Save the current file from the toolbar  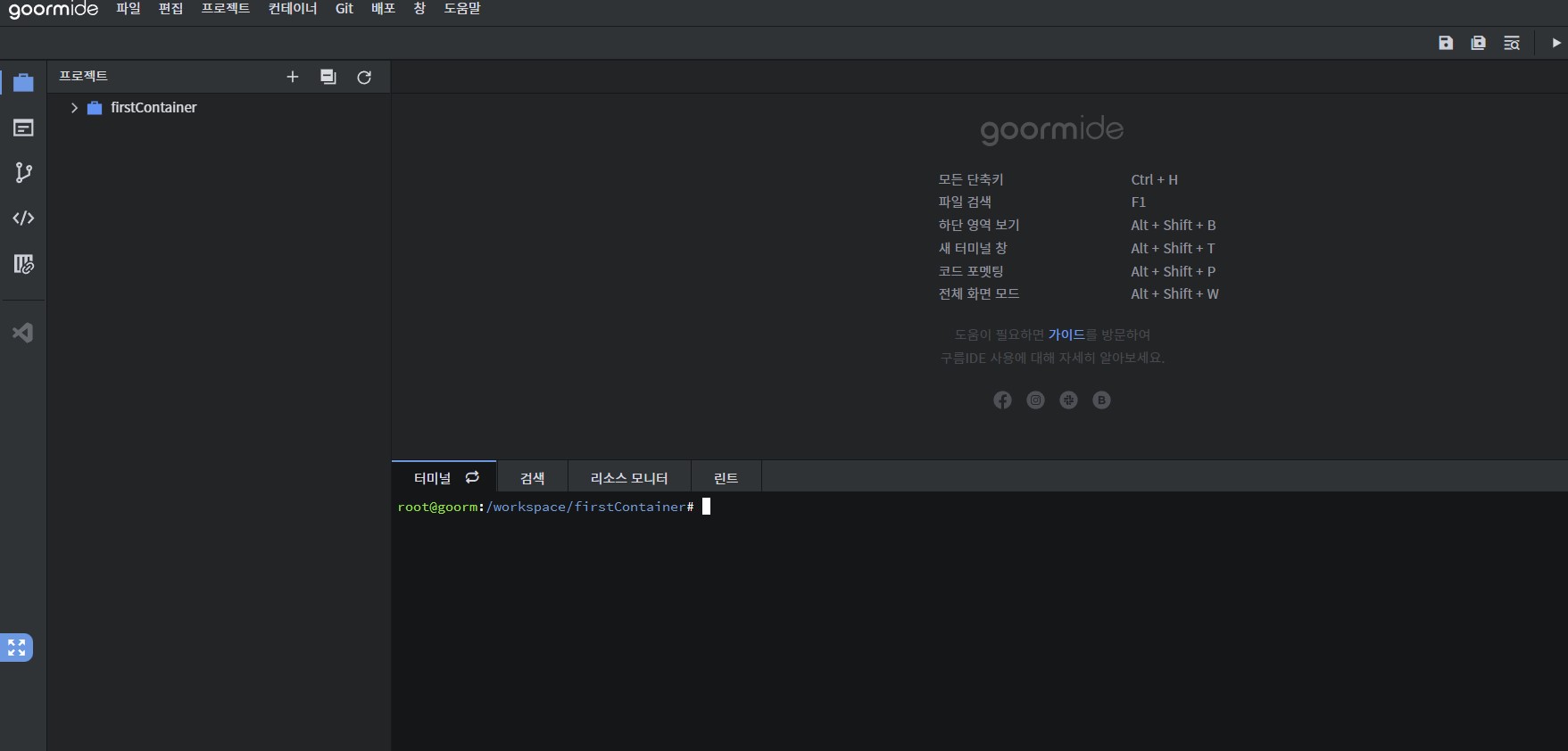tap(1446, 43)
